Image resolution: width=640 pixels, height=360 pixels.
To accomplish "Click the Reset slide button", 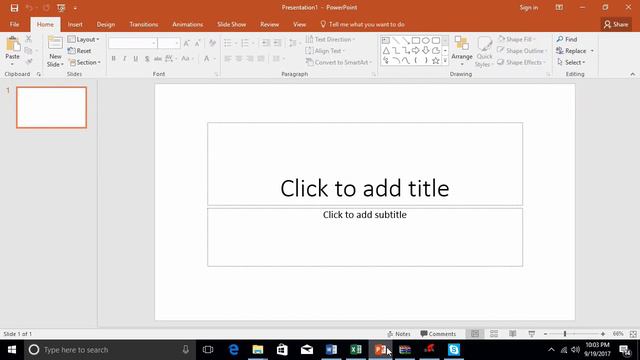I will [x=80, y=51].
